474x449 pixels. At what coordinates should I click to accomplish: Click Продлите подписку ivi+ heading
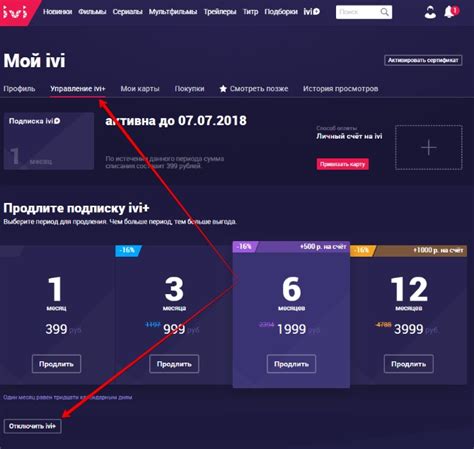point(76,208)
